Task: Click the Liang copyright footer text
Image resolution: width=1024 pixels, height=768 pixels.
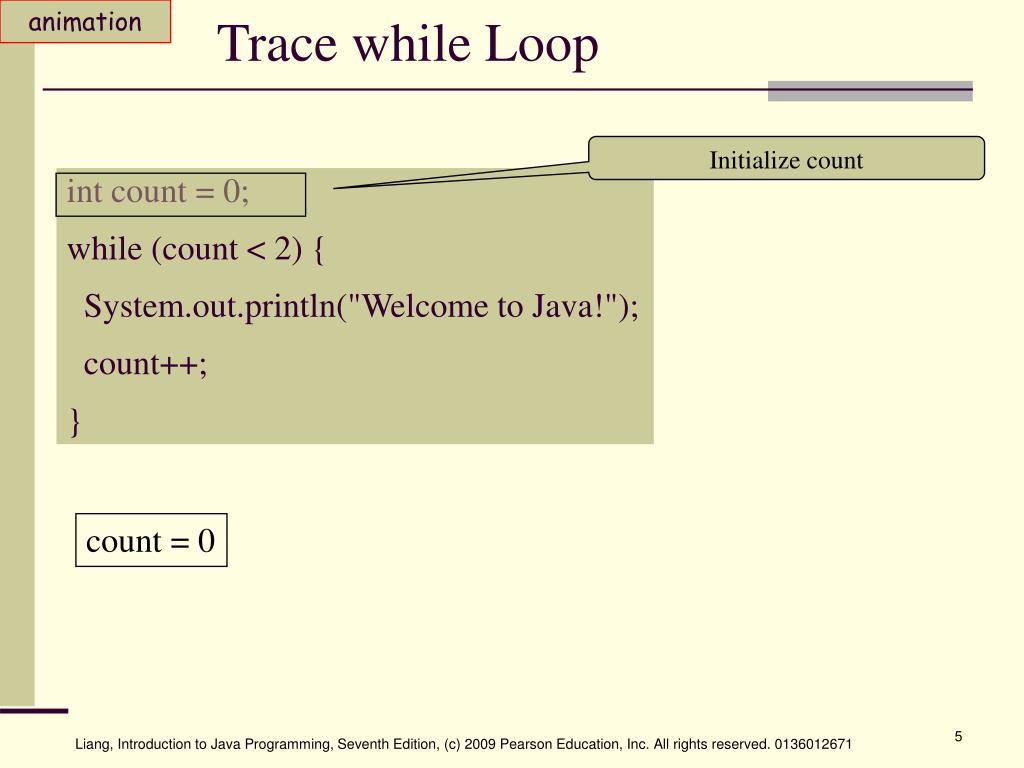Action: tap(250, 745)
